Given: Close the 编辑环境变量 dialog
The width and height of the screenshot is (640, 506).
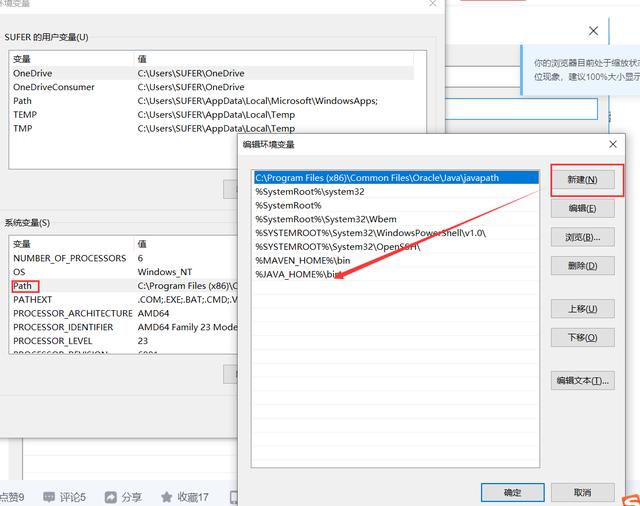Looking at the screenshot, I should pos(613,144).
